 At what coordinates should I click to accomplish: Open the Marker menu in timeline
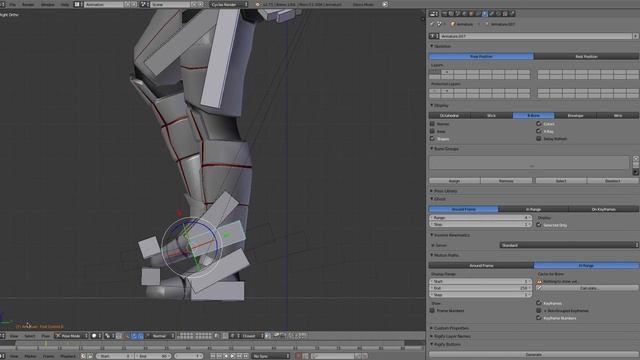coord(30,356)
